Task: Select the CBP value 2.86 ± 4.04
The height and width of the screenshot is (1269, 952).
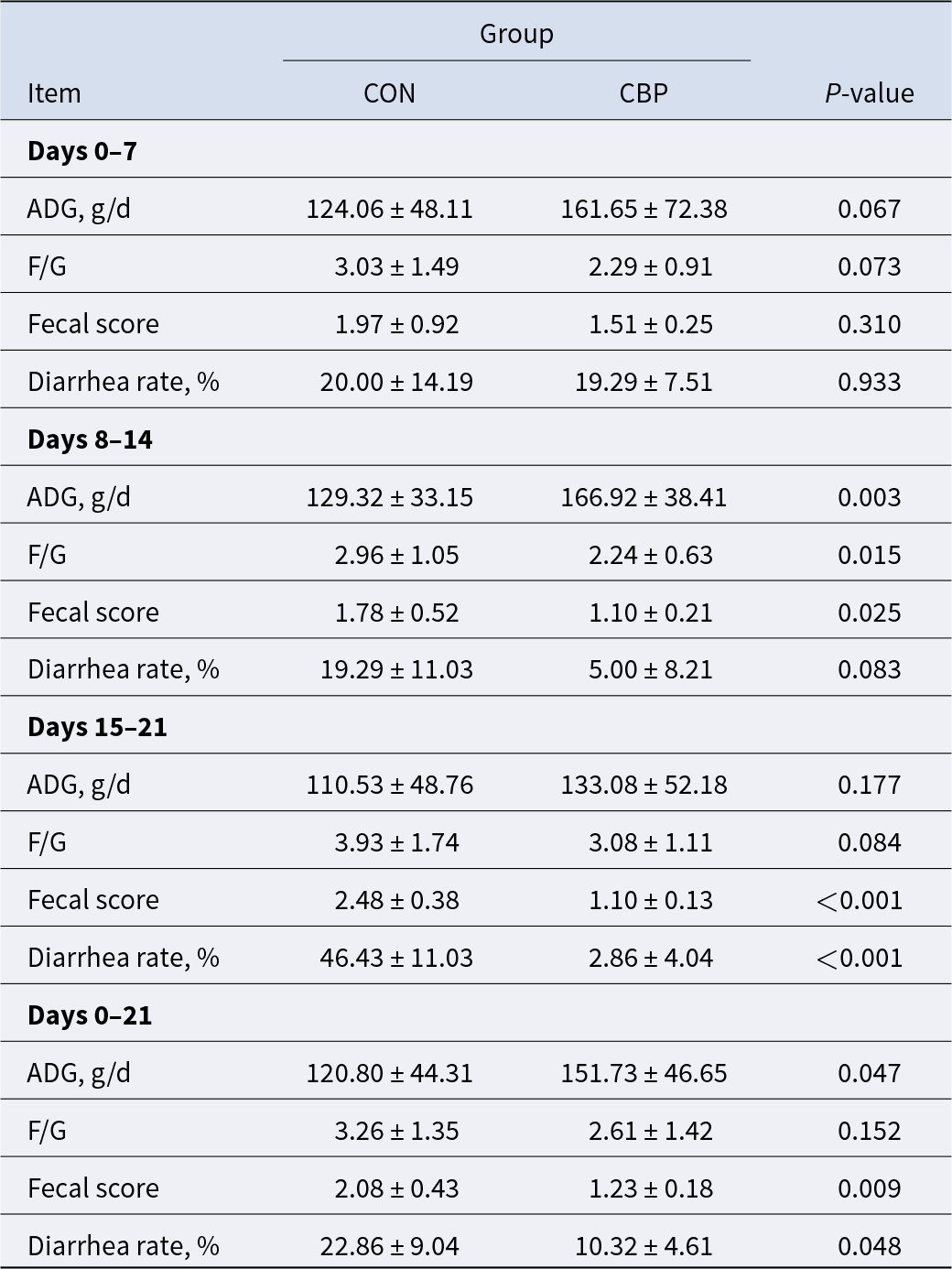Action: (x=651, y=958)
